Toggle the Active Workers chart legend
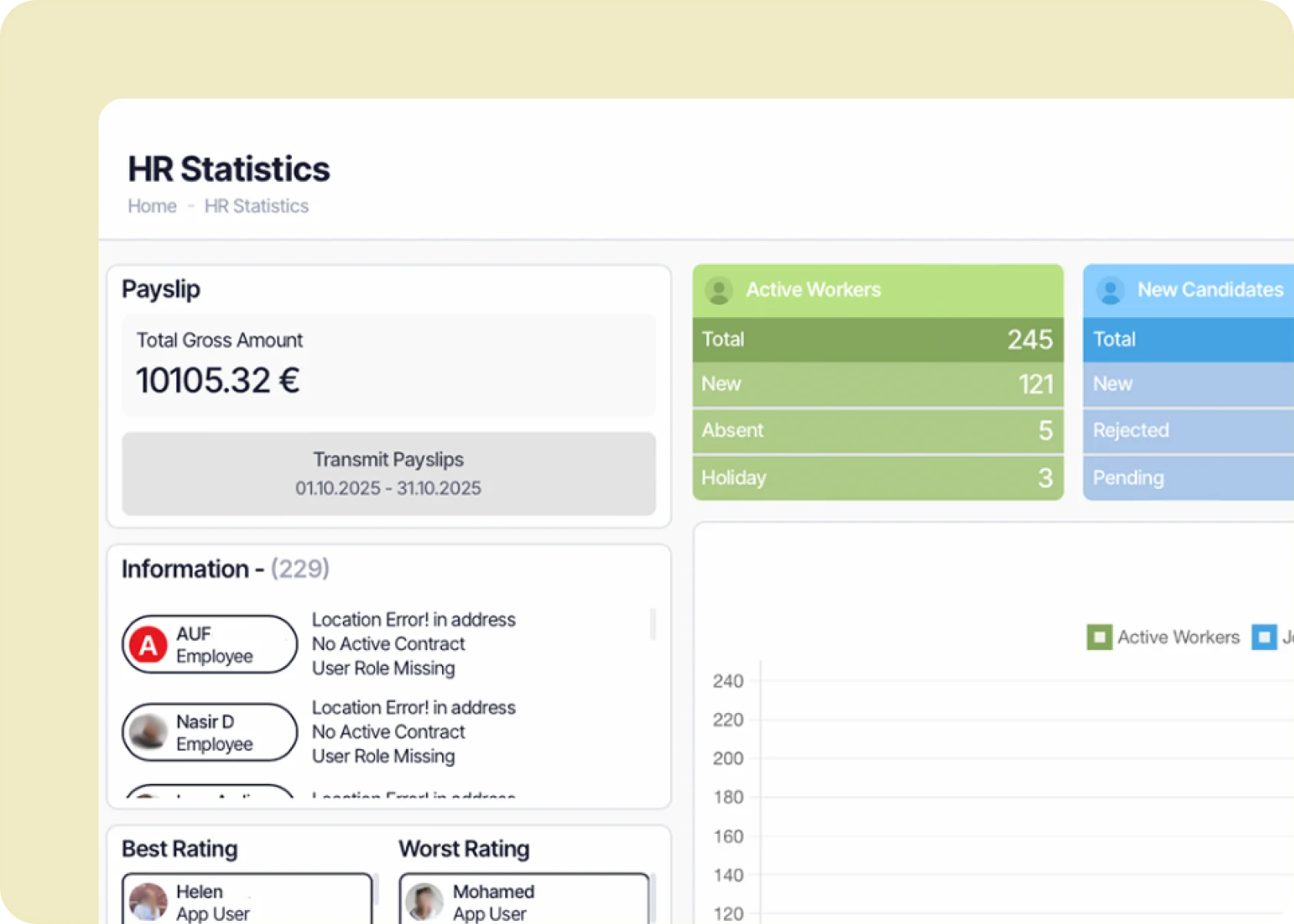 click(x=1164, y=638)
